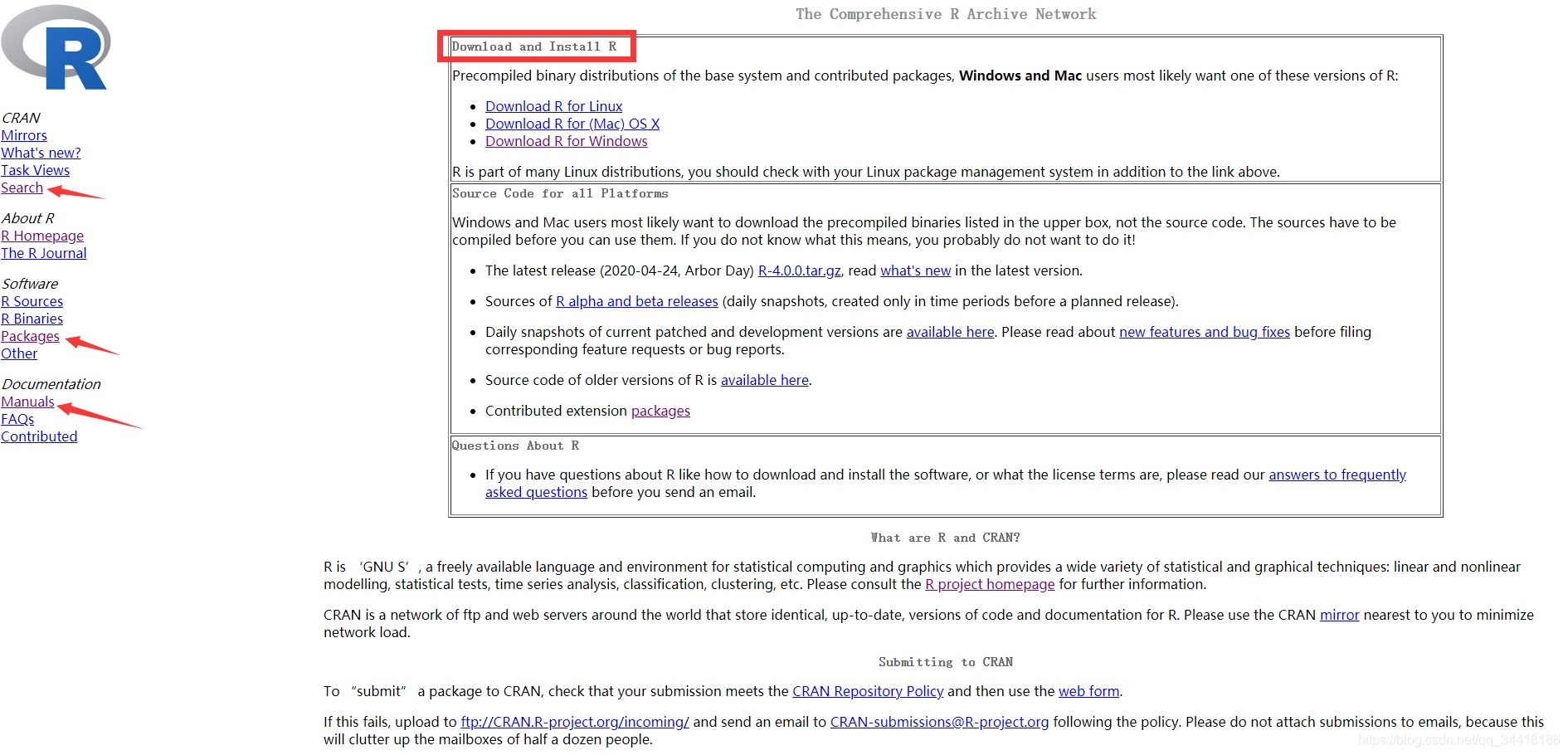Open the Search link in sidebar
Screen dimensions: 1568x755
click(x=22, y=188)
